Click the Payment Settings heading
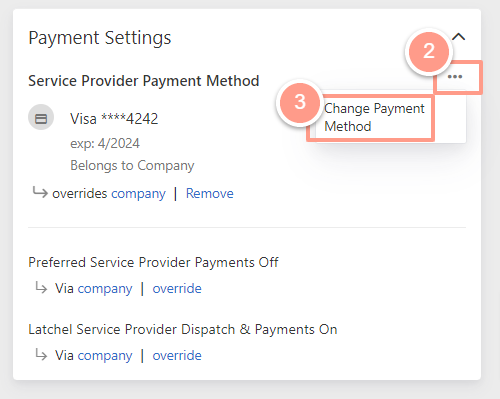 point(100,38)
